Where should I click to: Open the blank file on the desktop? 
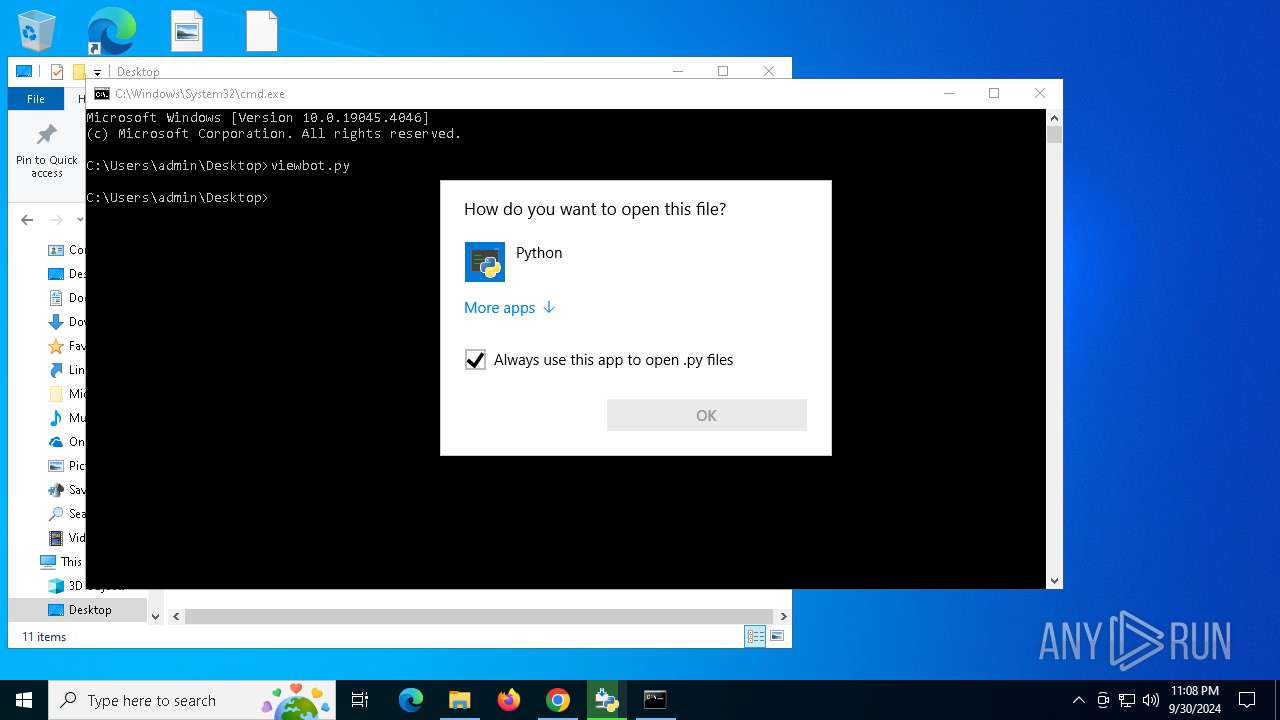pos(261,31)
